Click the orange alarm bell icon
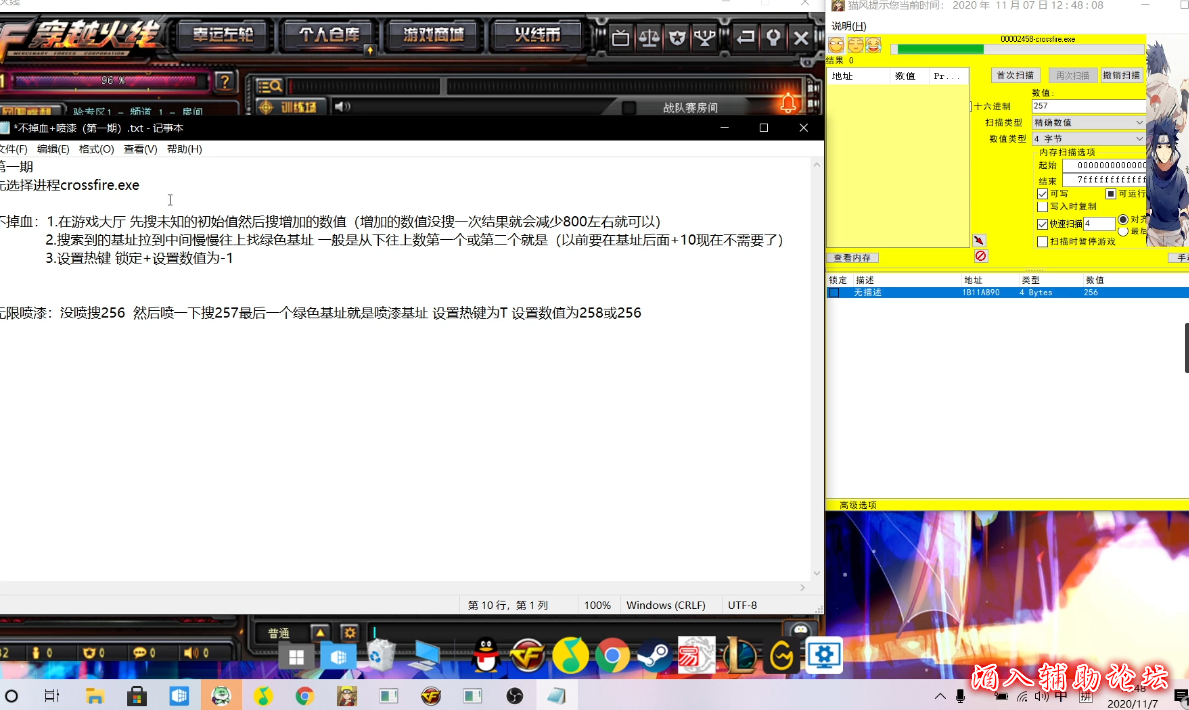 pos(789,104)
